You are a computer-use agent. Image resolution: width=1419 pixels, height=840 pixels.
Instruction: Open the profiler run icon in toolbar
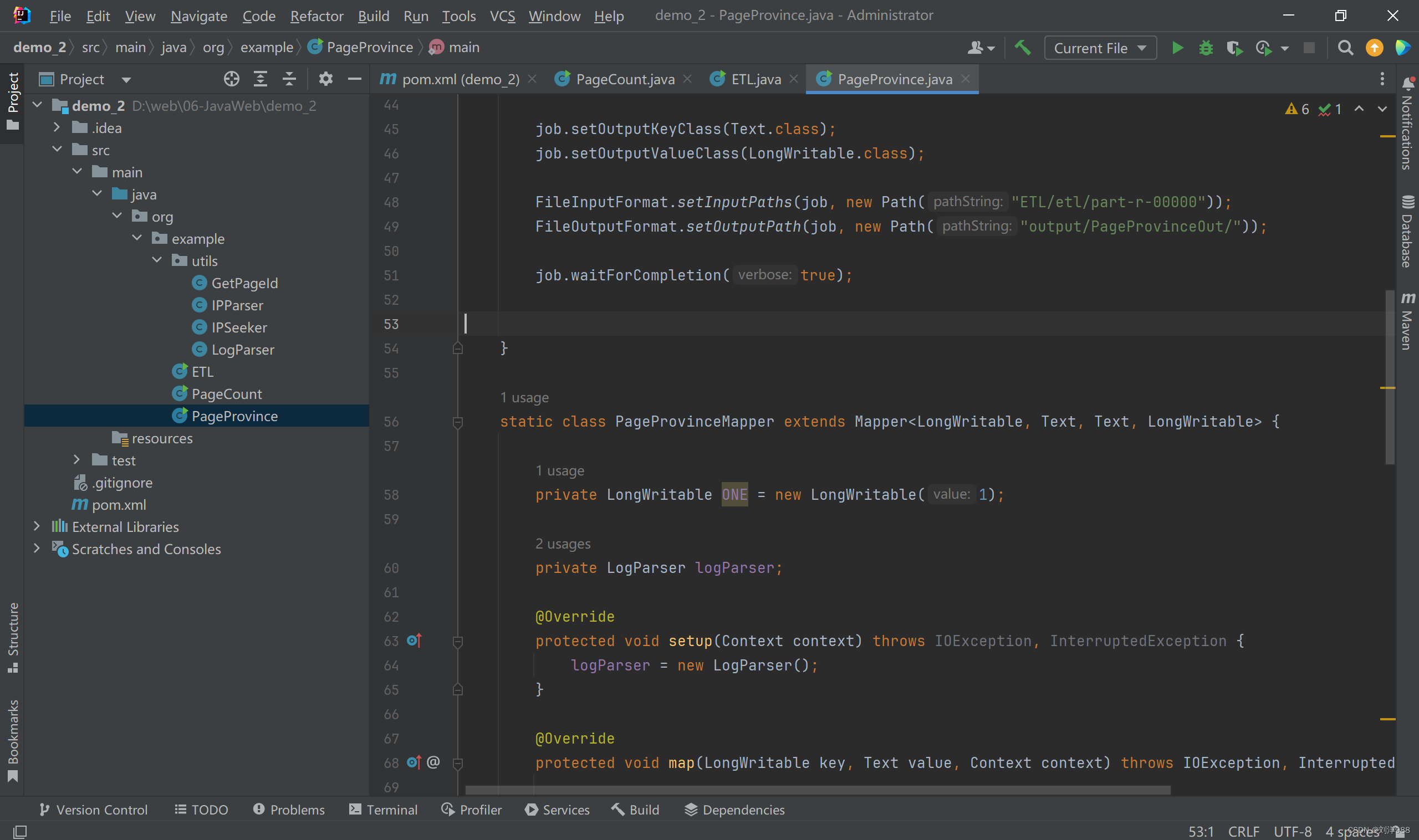(x=1263, y=48)
